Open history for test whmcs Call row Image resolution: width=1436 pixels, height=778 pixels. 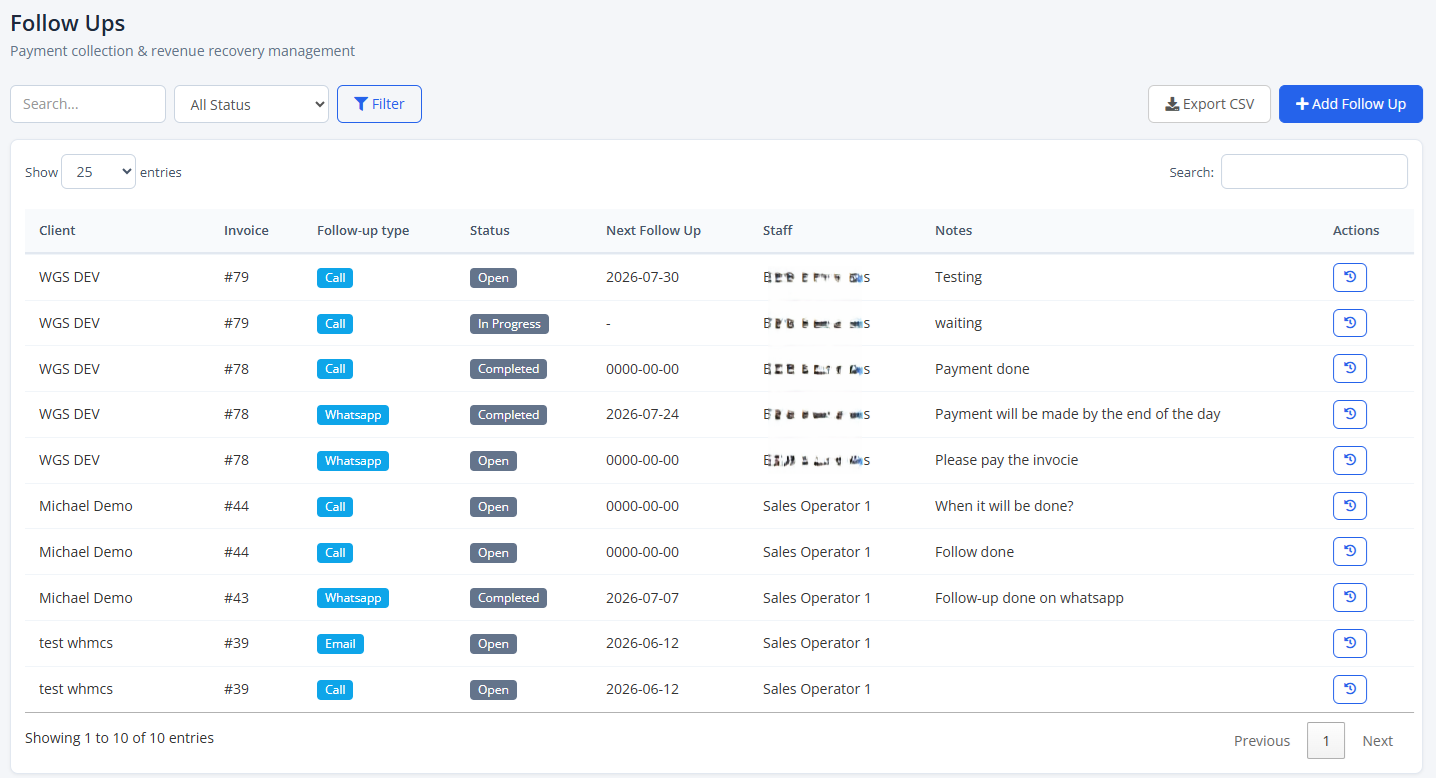(x=1349, y=689)
